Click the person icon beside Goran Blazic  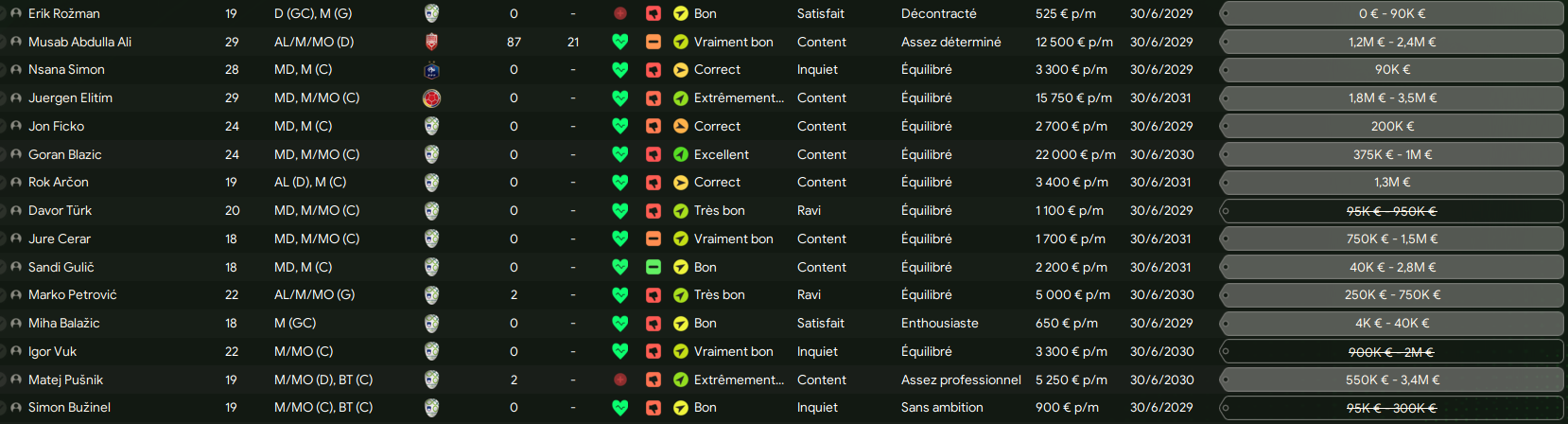click(16, 154)
